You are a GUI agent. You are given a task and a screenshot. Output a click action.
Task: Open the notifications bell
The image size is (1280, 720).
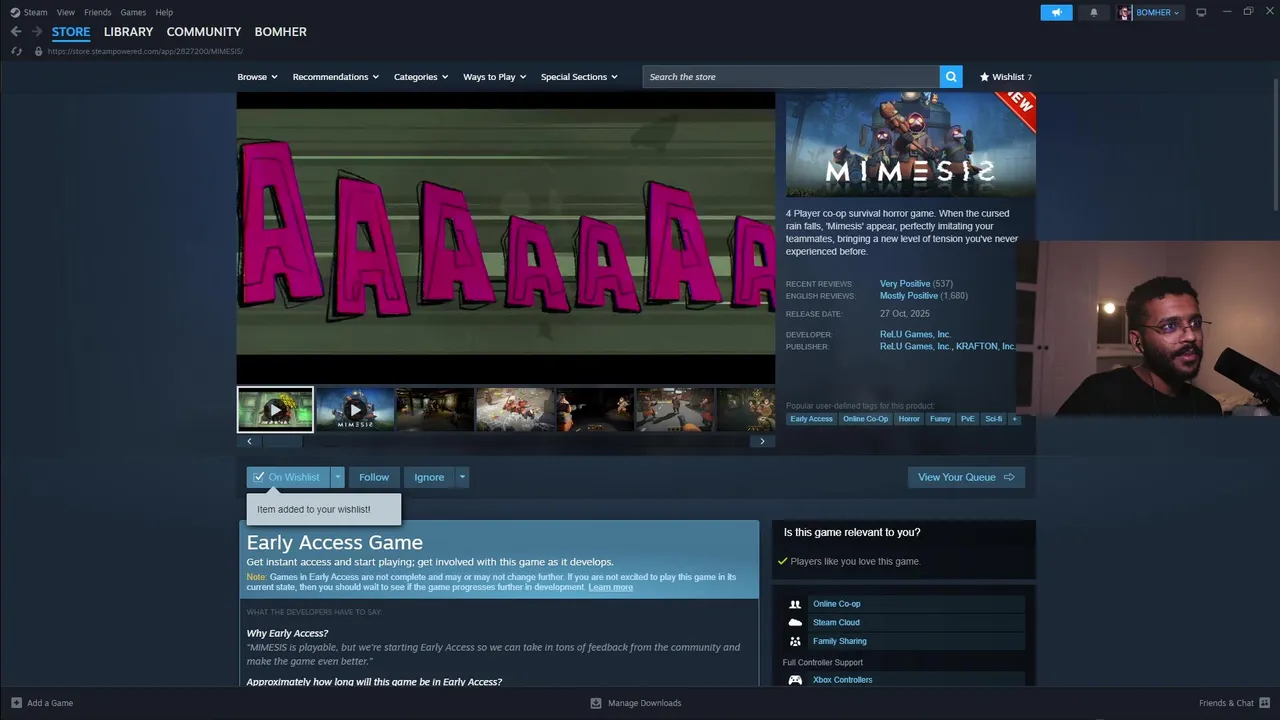(x=1093, y=12)
